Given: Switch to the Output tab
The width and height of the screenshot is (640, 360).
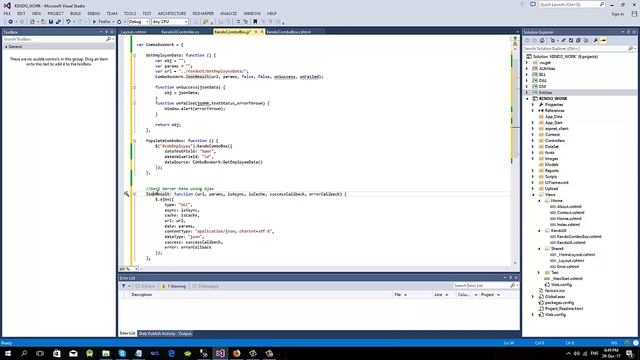Looking at the screenshot, I should [x=185, y=333].
